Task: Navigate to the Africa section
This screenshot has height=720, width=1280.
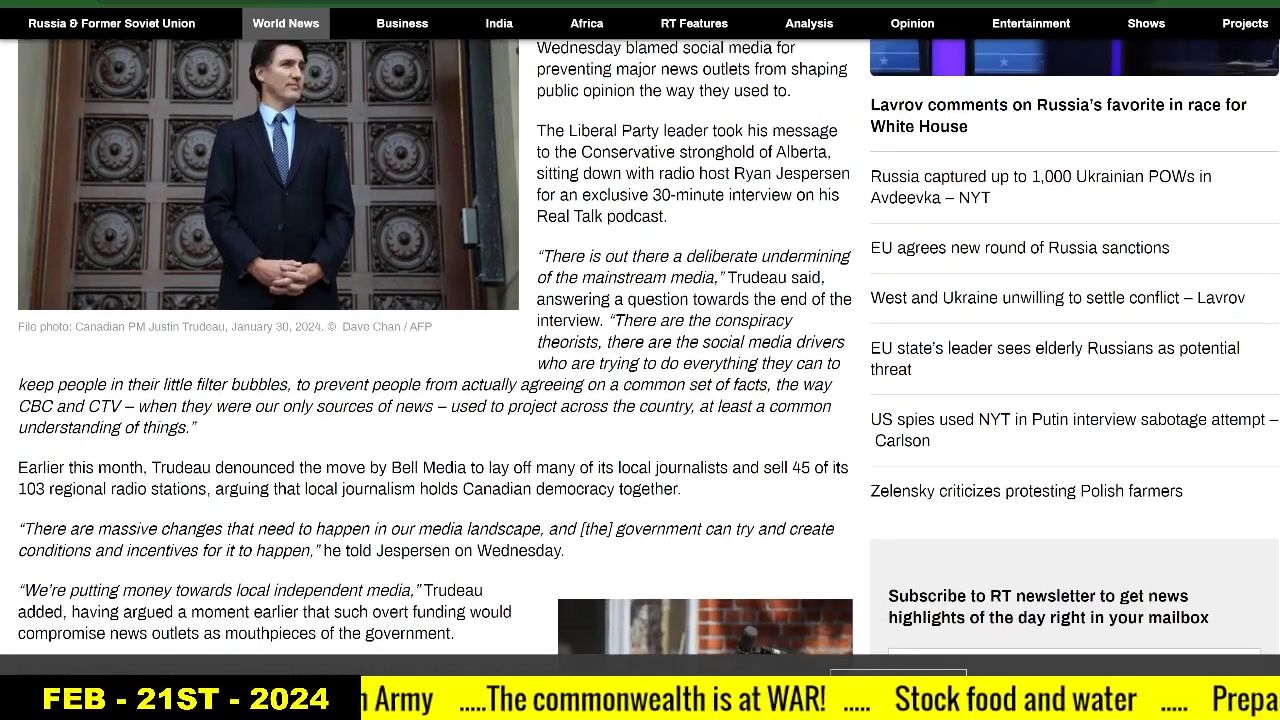Action: click(x=587, y=23)
